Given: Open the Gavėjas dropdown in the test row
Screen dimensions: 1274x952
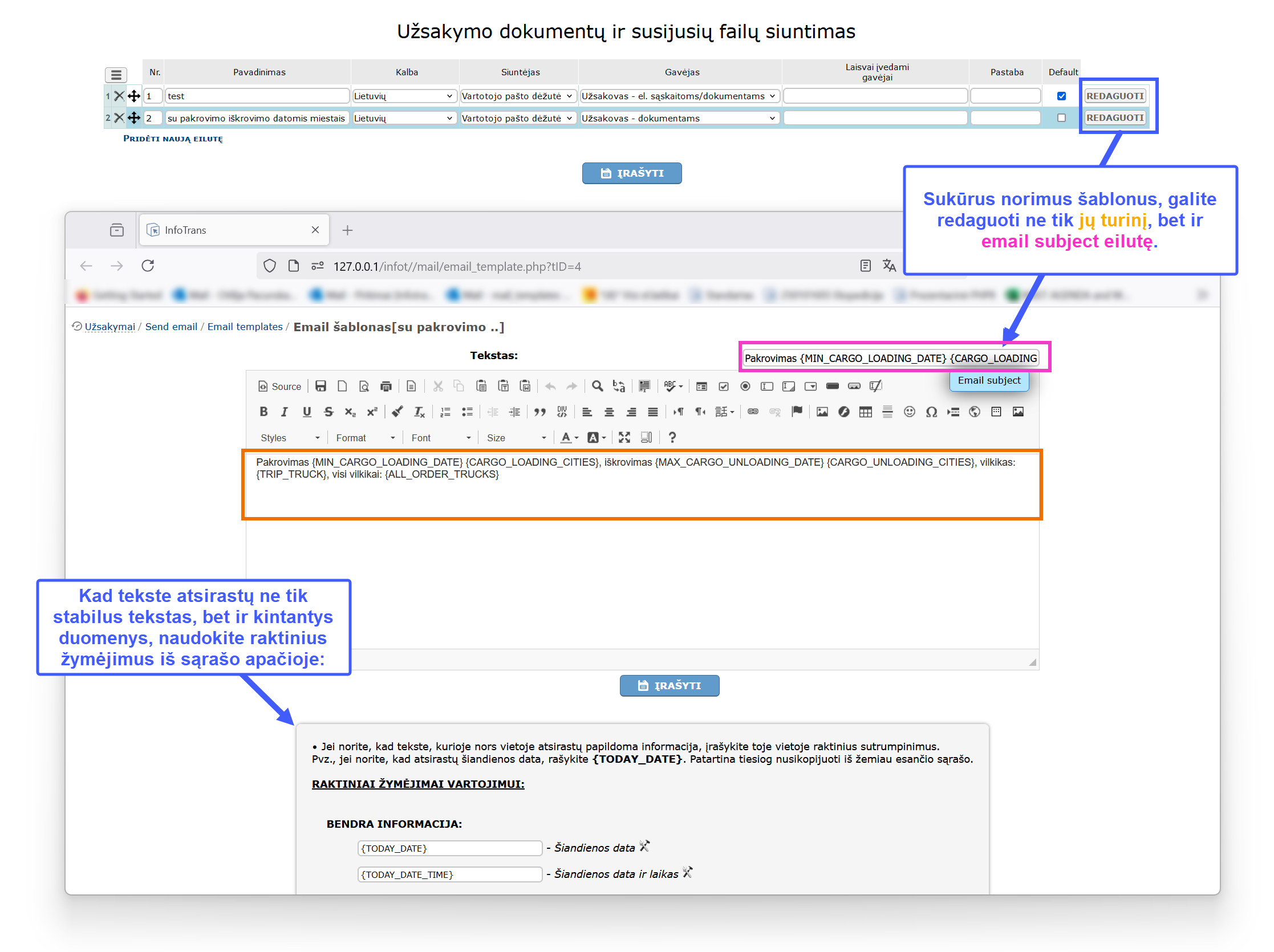Looking at the screenshot, I should (x=679, y=96).
